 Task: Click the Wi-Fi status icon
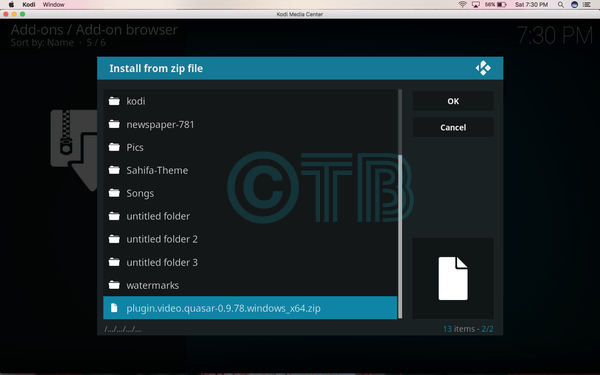tap(462, 5)
